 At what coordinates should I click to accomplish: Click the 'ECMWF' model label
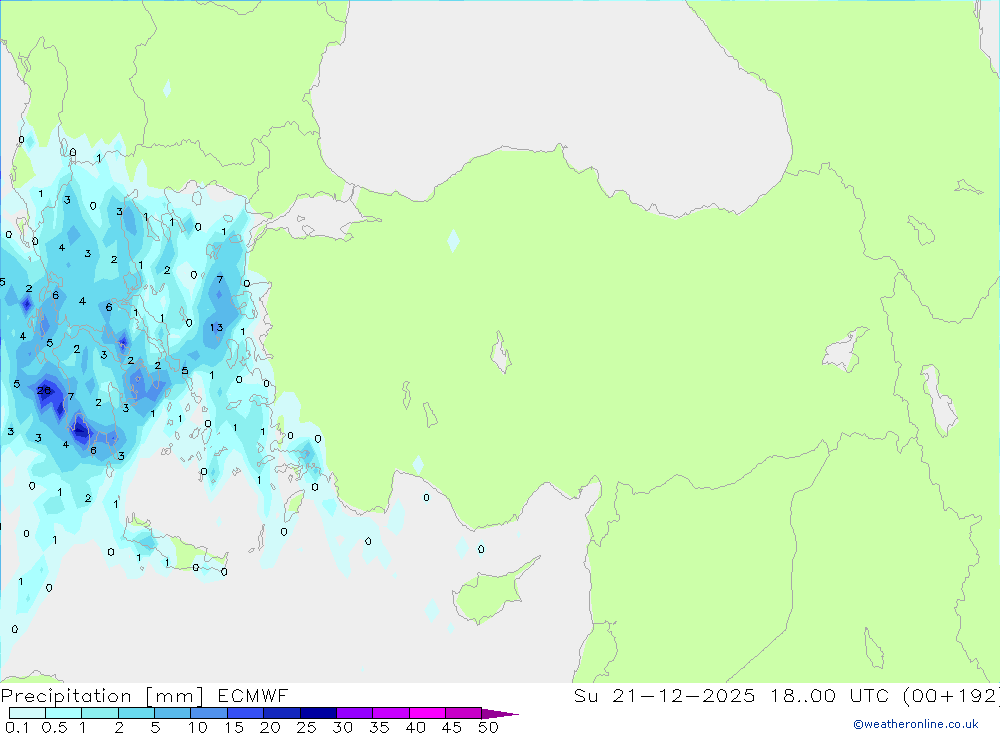253,695
